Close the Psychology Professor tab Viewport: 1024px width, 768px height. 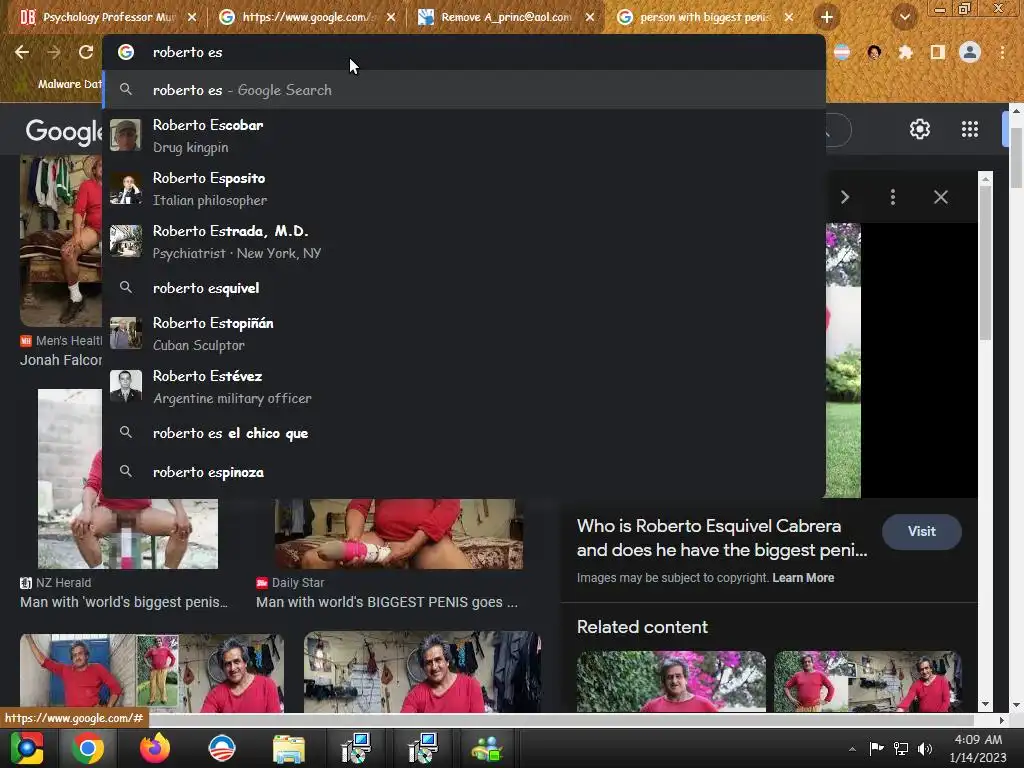point(192,17)
